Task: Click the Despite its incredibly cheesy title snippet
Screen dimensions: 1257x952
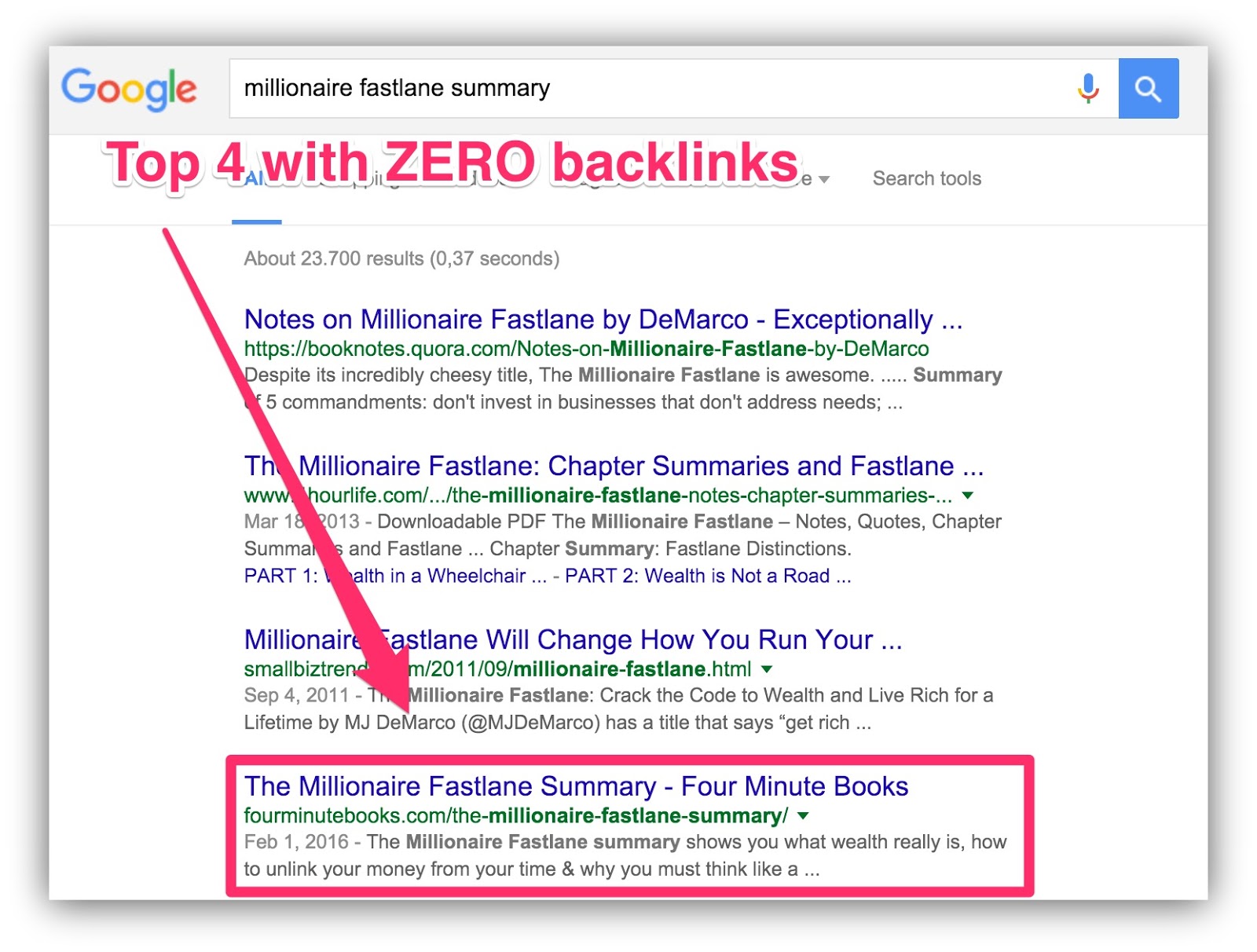Action: [623, 375]
